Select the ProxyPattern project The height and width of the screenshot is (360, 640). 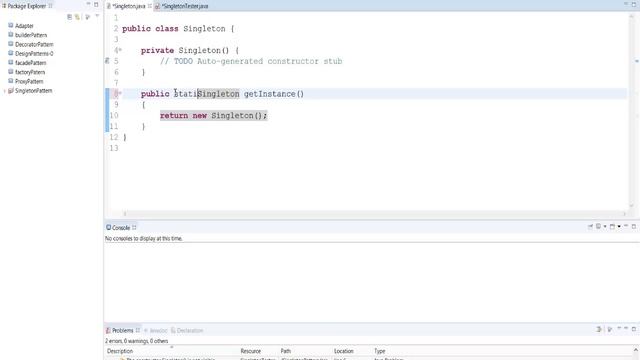(x=29, y=81)
